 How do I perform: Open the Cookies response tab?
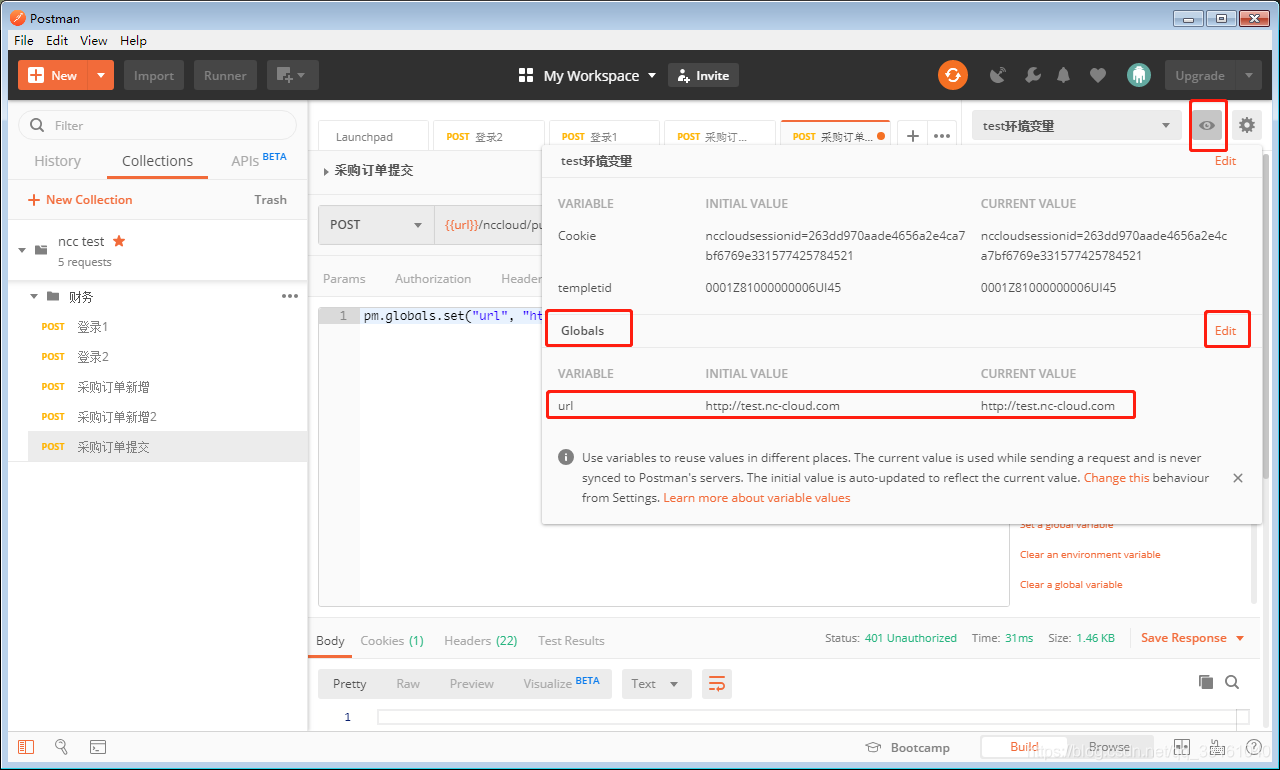coord(392,640)
